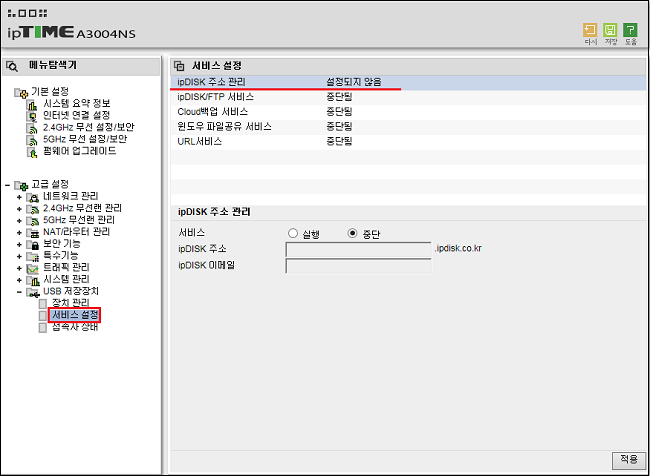Click the 적용 apply button
Image resolution: width=650 pixels, height=476 pixels.
pos(628,459)
